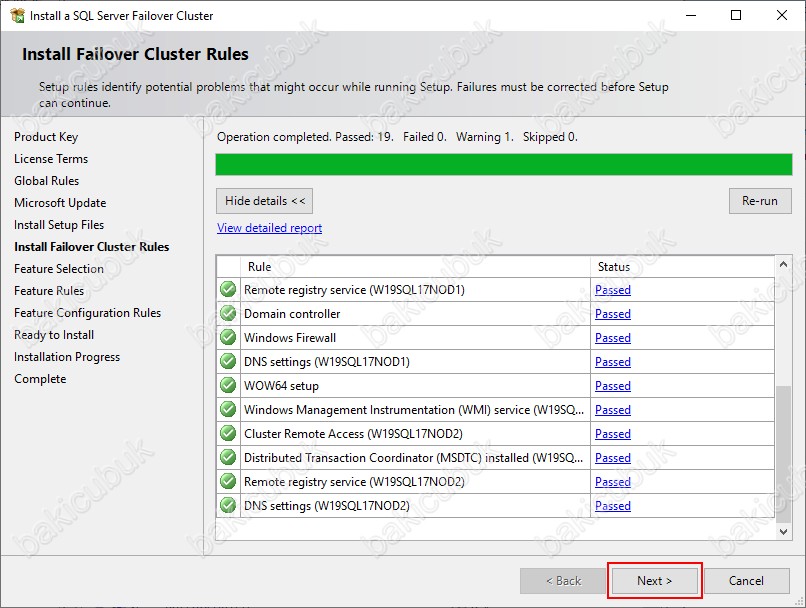The image size is (806, 608).
Task: Click the check icon beside Cluster Remote Access rule
Action: click(228, 433)
